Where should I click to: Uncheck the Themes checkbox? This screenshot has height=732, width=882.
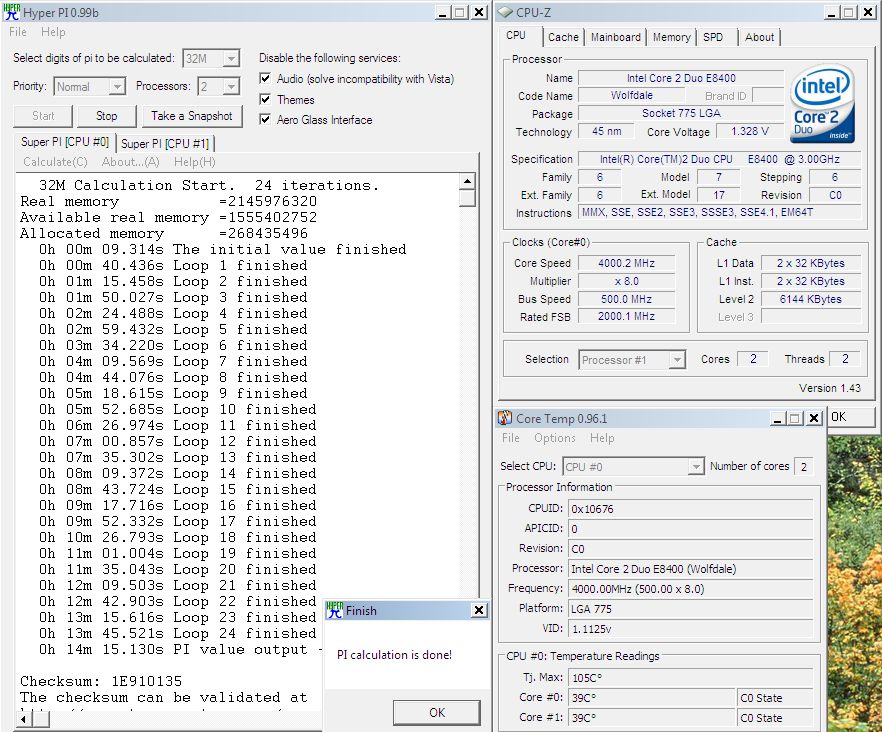pyautogui.click(x=265, y=99)
